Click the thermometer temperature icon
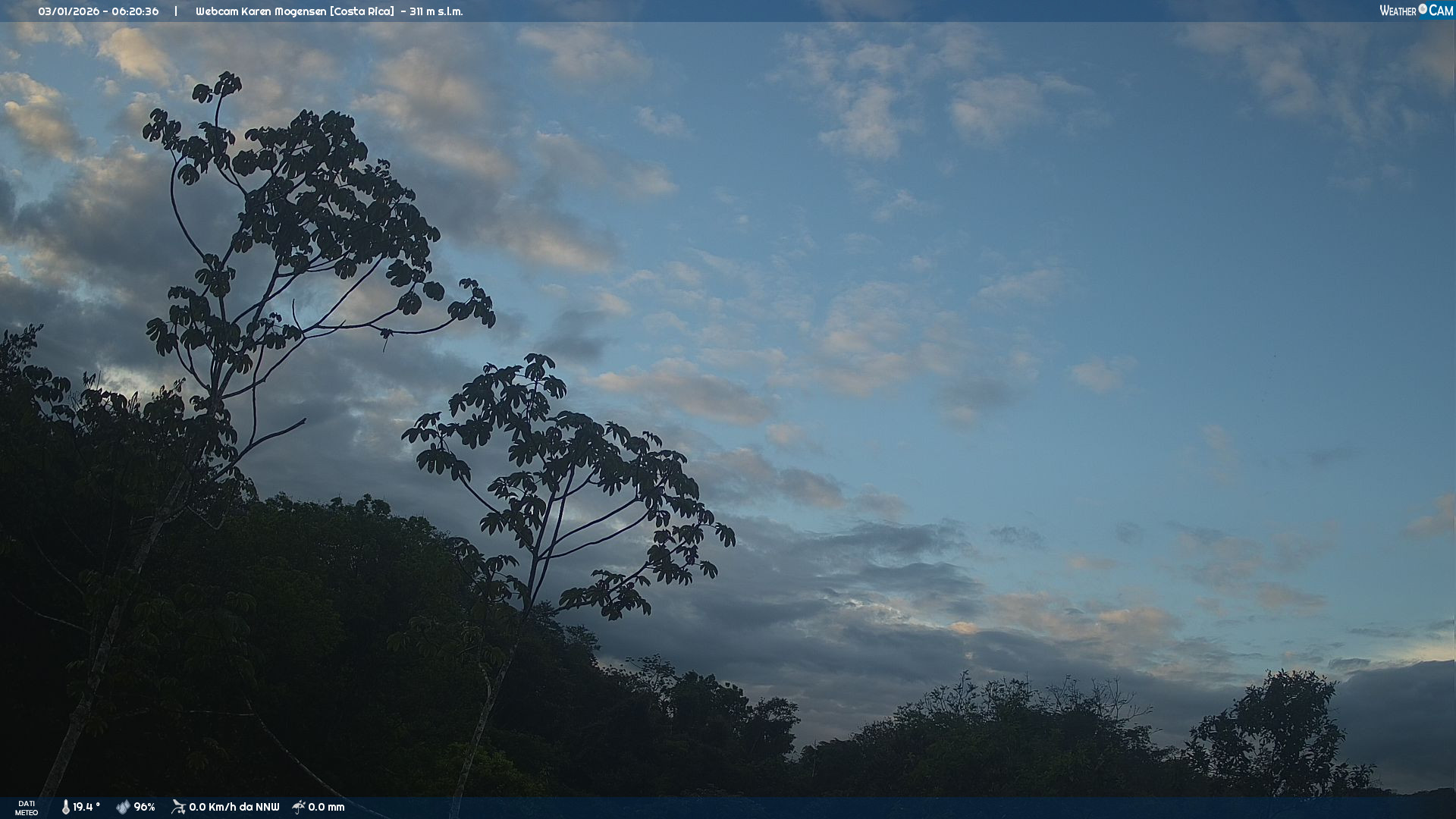 tap(65, 807)
